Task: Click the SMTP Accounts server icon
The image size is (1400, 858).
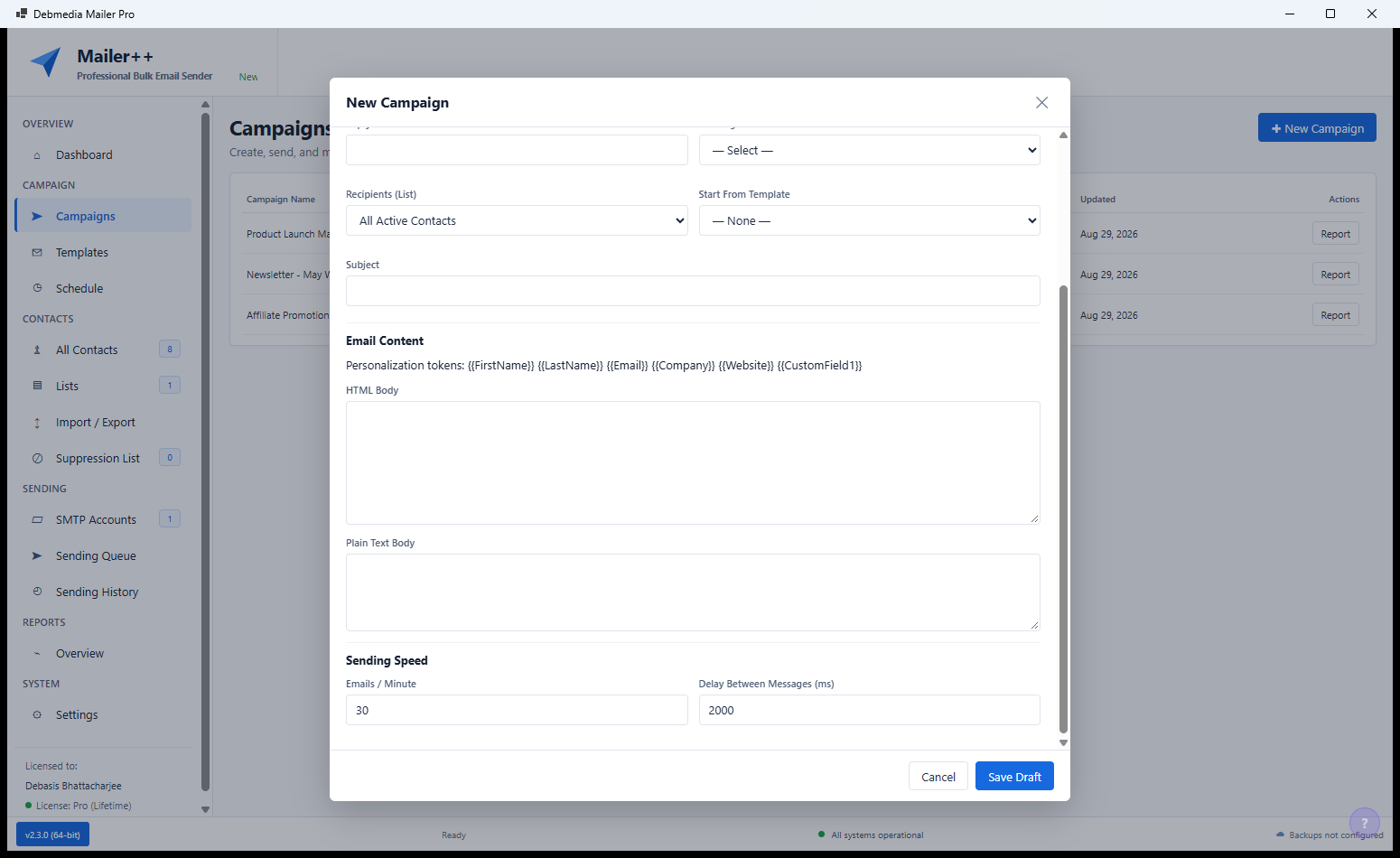Action: tap(37, 520)
